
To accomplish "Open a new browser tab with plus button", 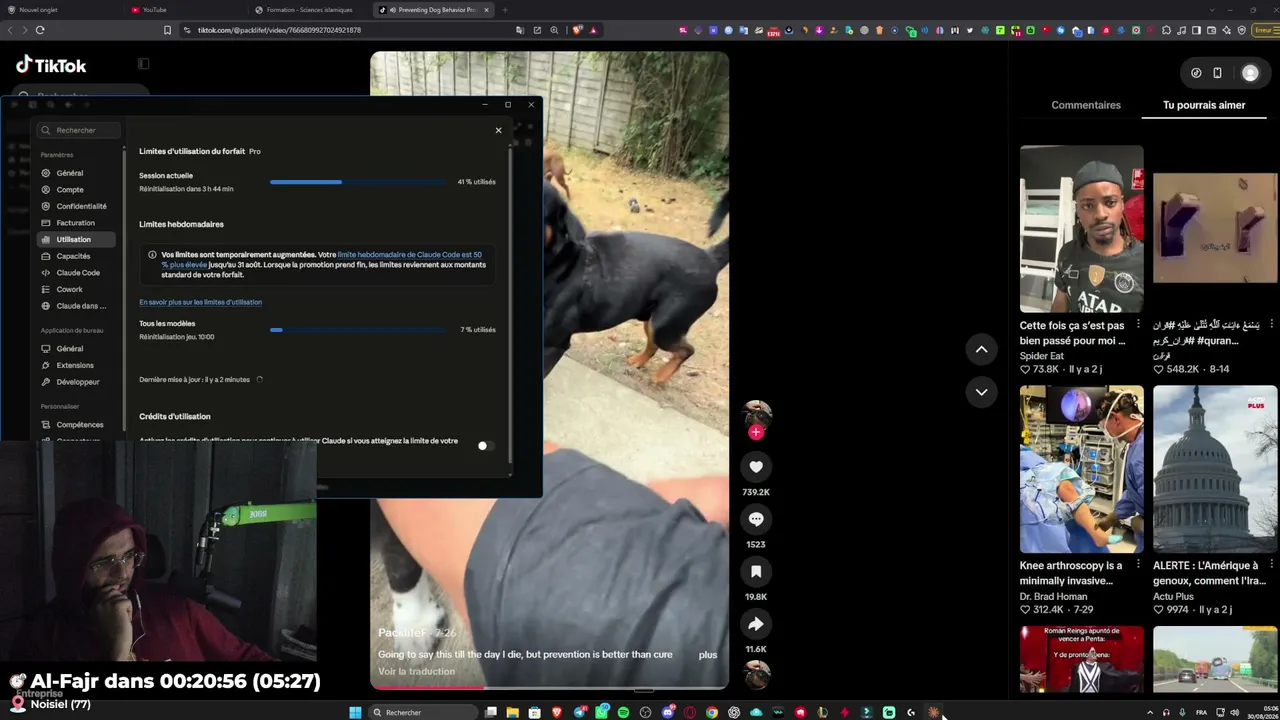I will 505,10.
